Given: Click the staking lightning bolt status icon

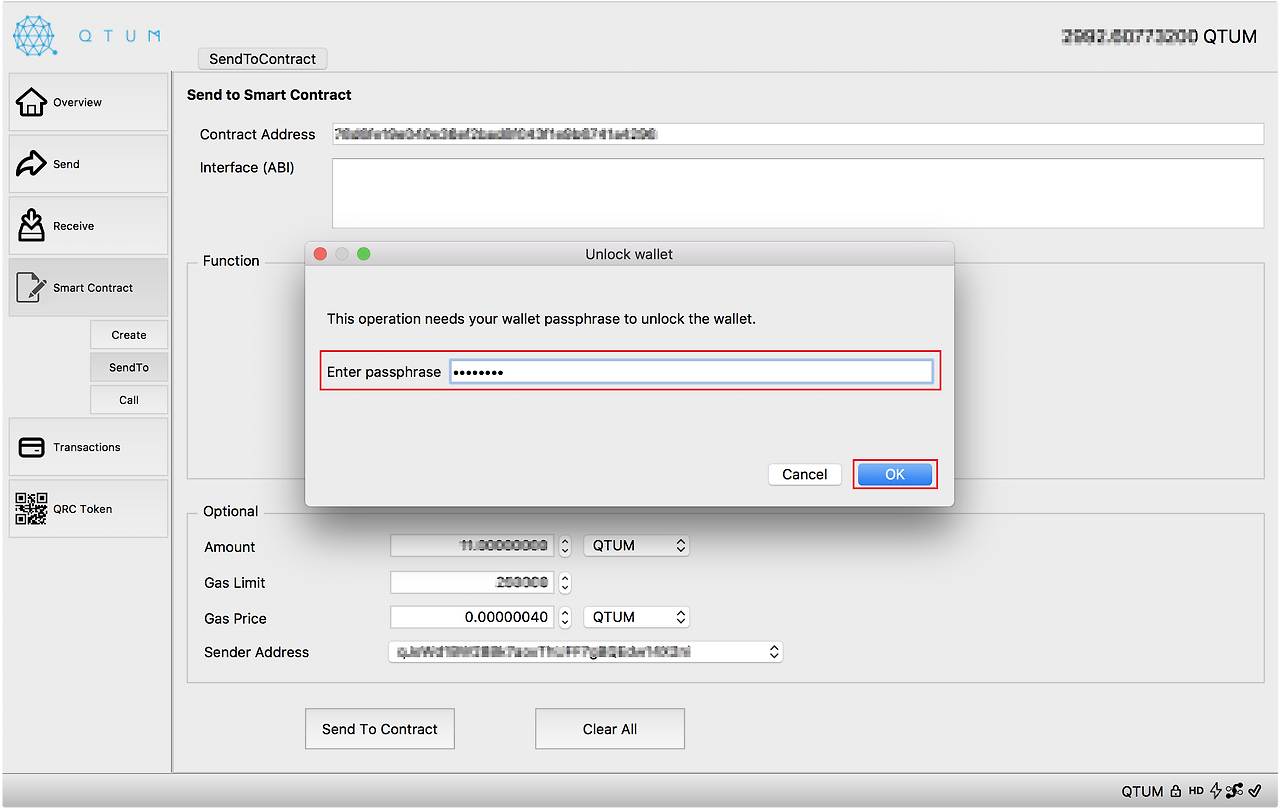Looking at the screenshot, I should (1216, 791).
